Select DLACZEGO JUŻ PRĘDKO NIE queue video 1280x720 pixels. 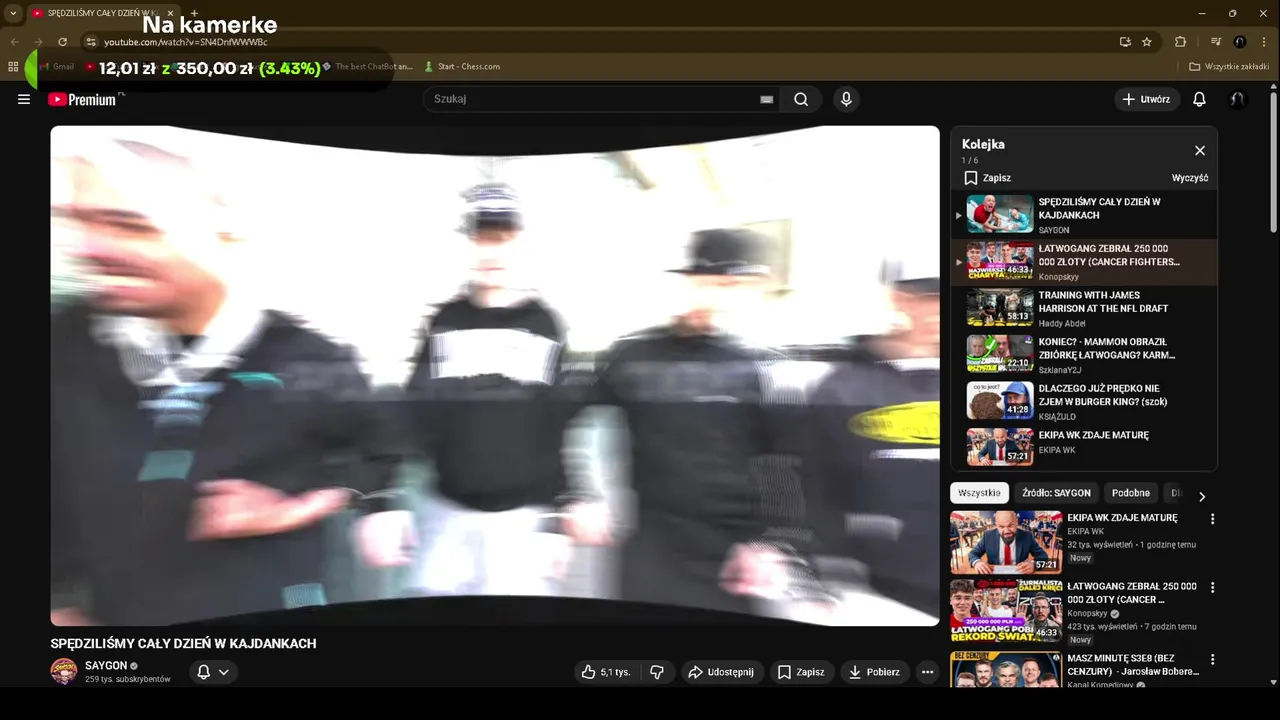[1084, 401]
